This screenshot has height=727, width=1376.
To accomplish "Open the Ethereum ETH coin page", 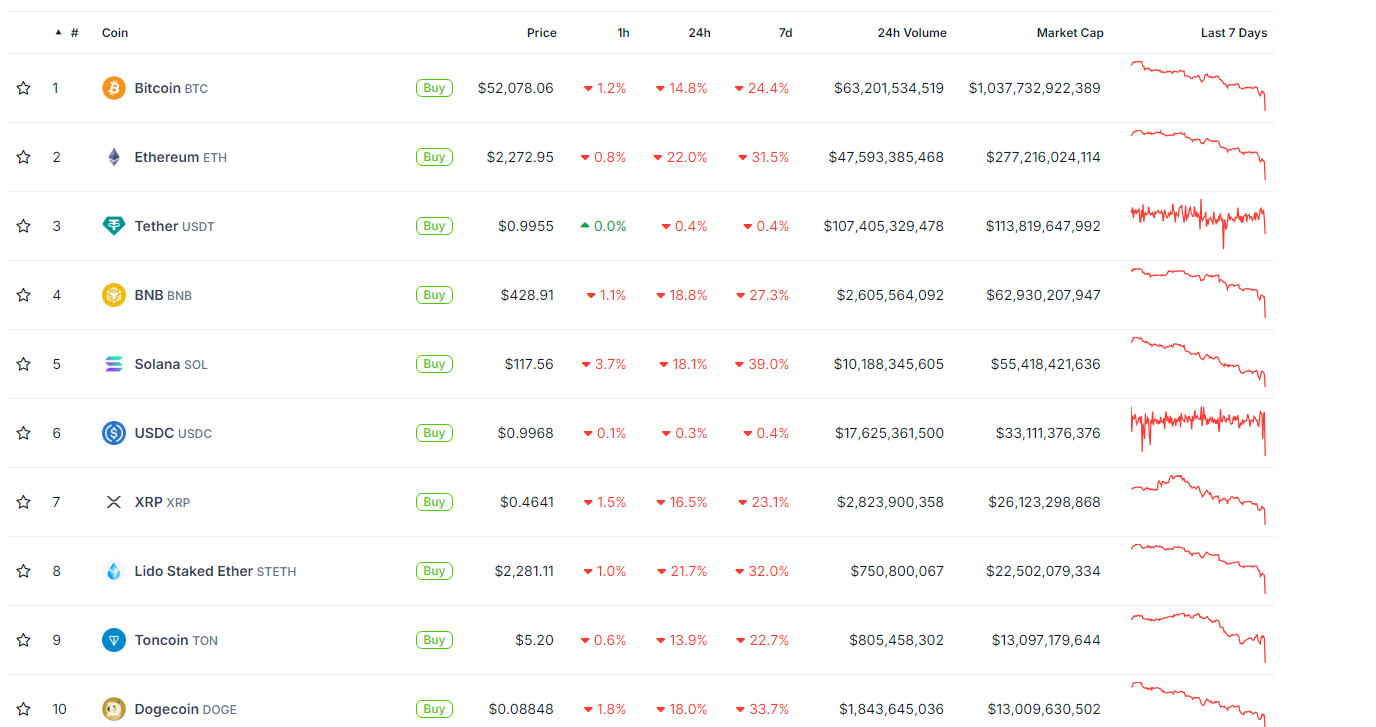I will (181, 157).
